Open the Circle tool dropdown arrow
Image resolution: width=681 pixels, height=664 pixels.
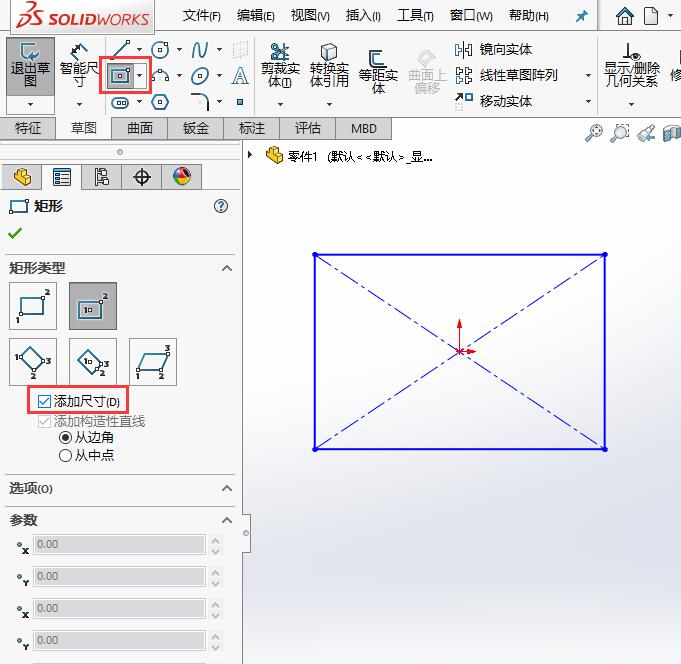click(179, 50)
